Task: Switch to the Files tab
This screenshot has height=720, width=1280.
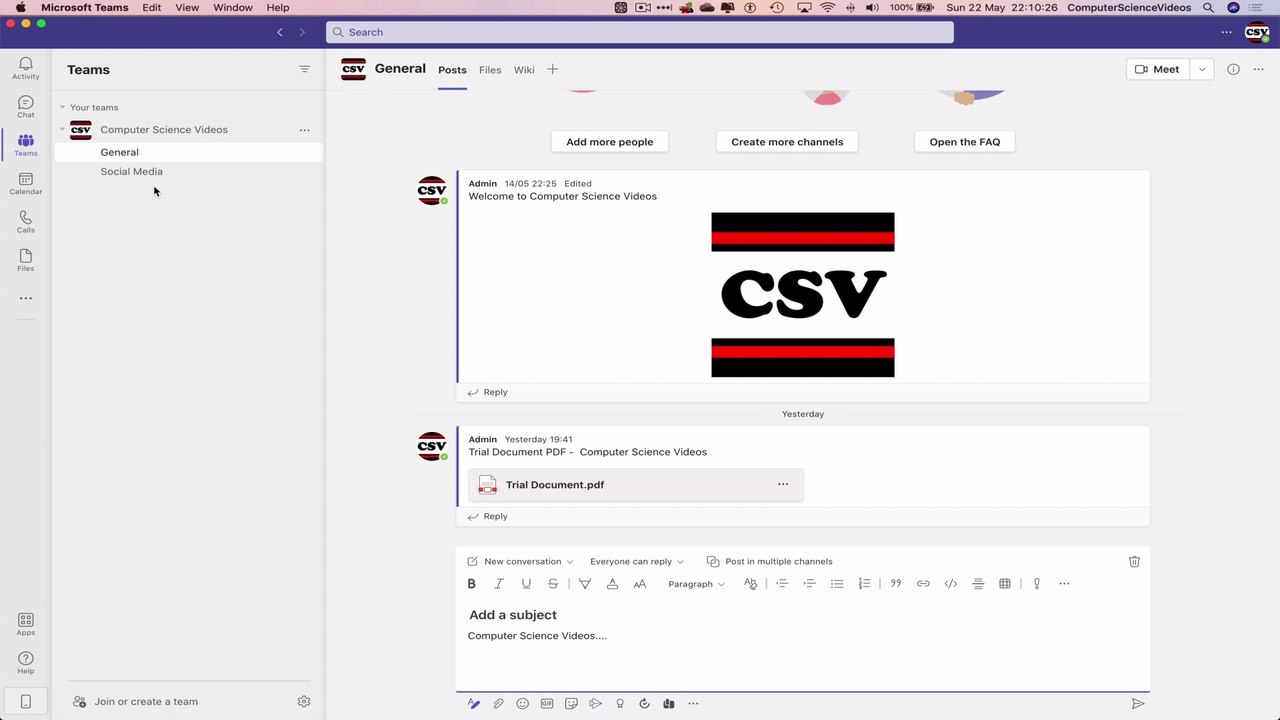Action: coord(490,70)
